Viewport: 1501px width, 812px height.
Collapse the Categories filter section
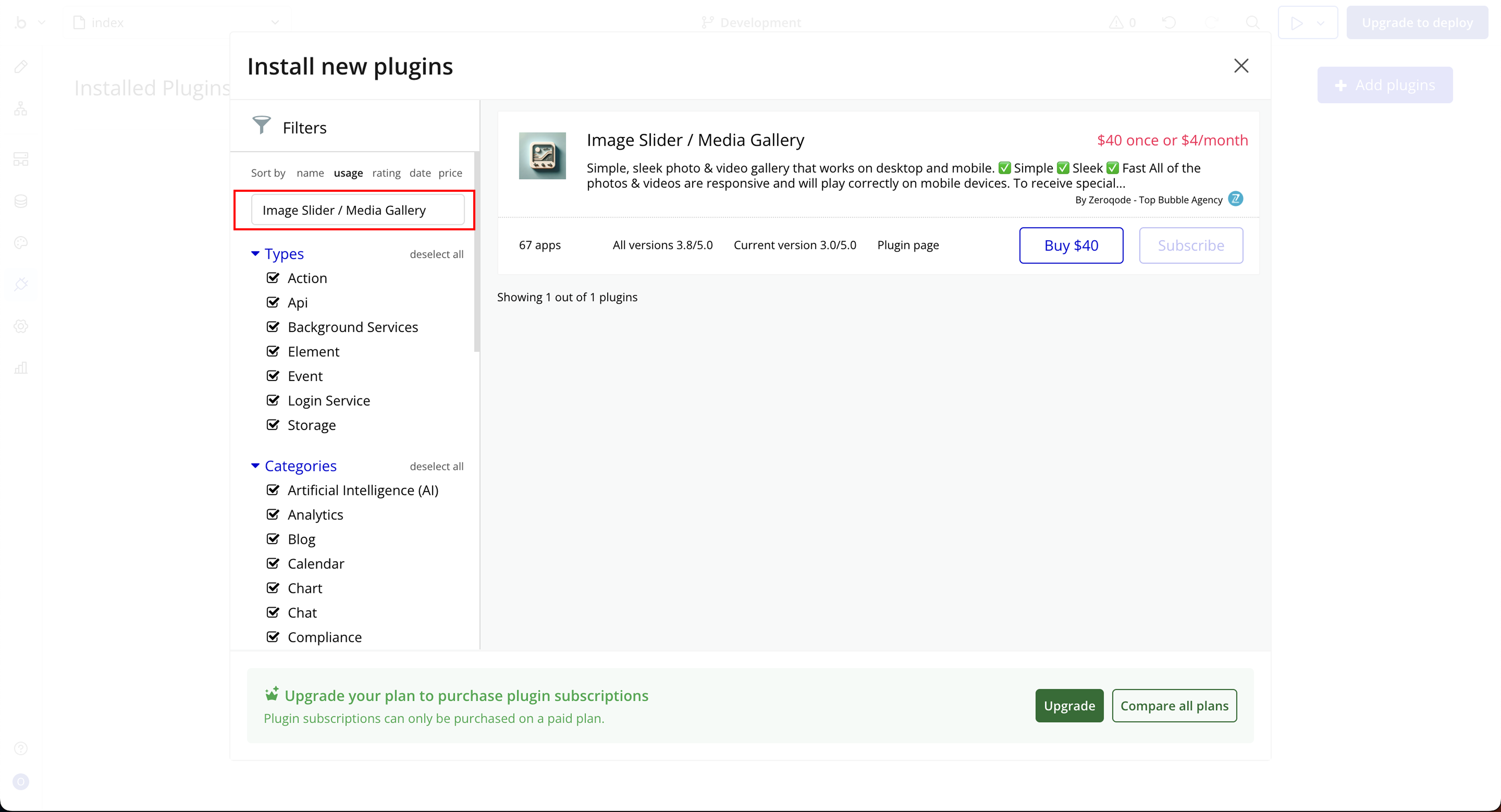pos(255,466)
